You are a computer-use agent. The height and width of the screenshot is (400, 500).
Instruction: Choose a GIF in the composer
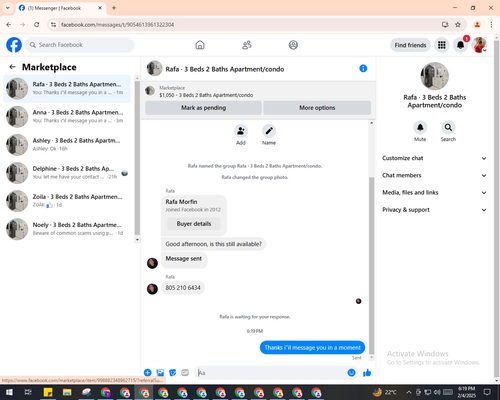click(x=185, y=373)
